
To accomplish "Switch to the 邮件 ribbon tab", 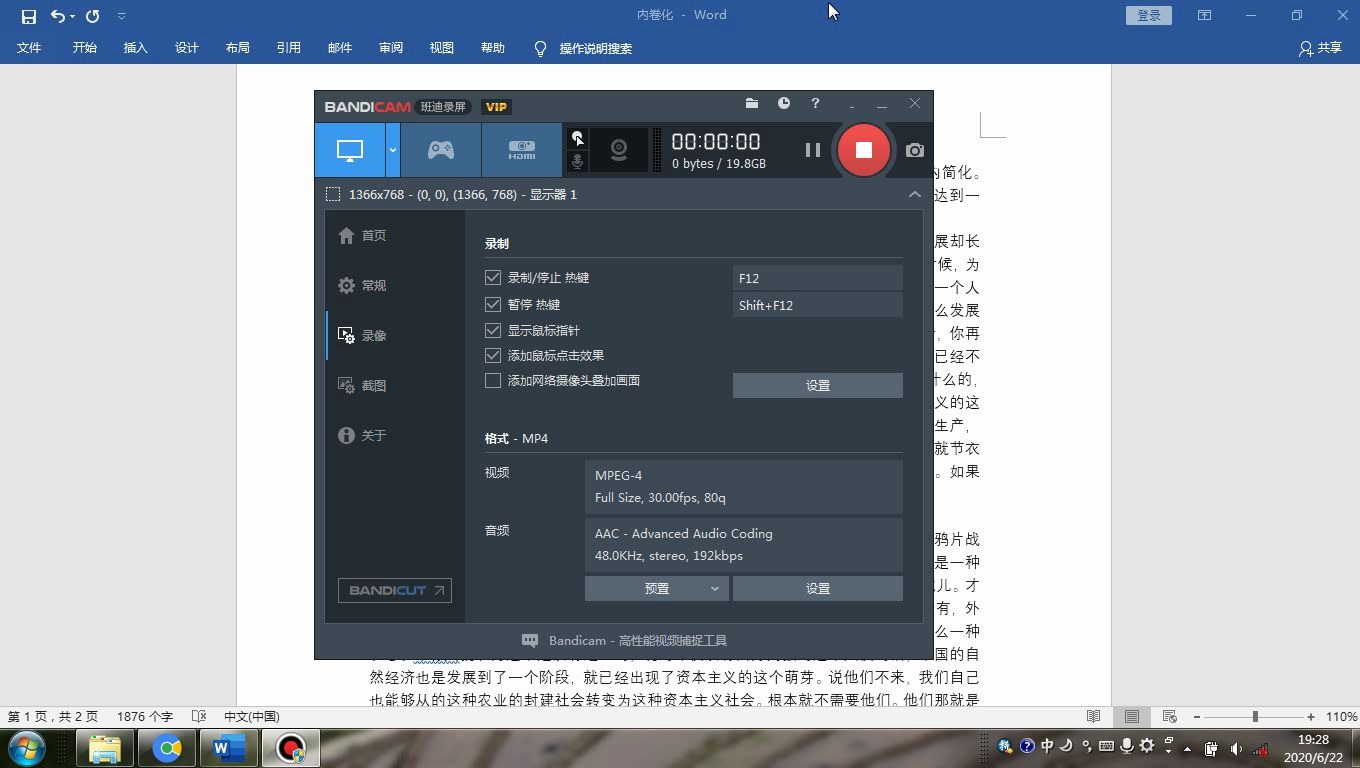I will coord(339,48).
